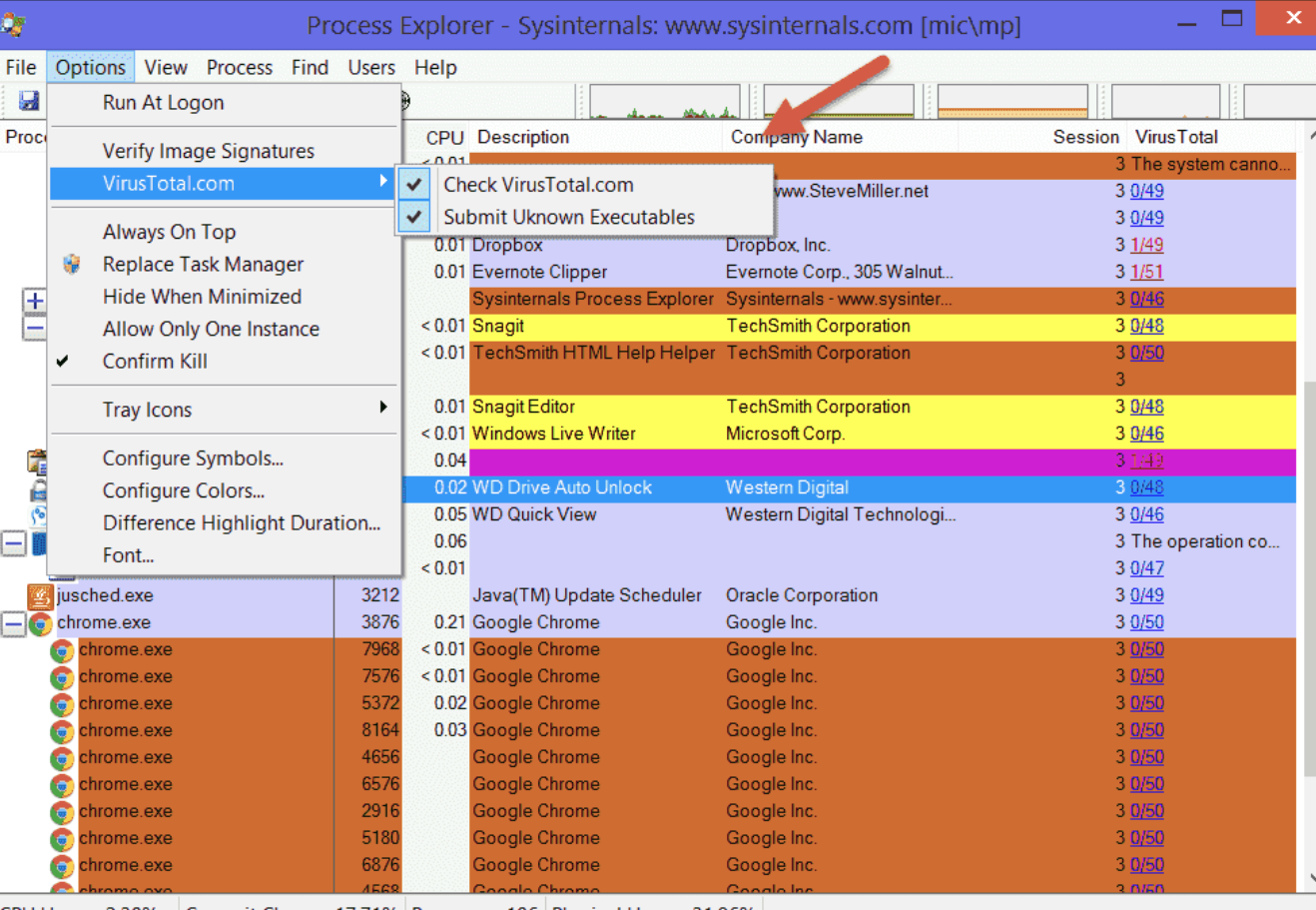The height and width of the screenshot is (910, 1316).
Task: Click the jusched.exe Java icon
Action: (40, 596)
